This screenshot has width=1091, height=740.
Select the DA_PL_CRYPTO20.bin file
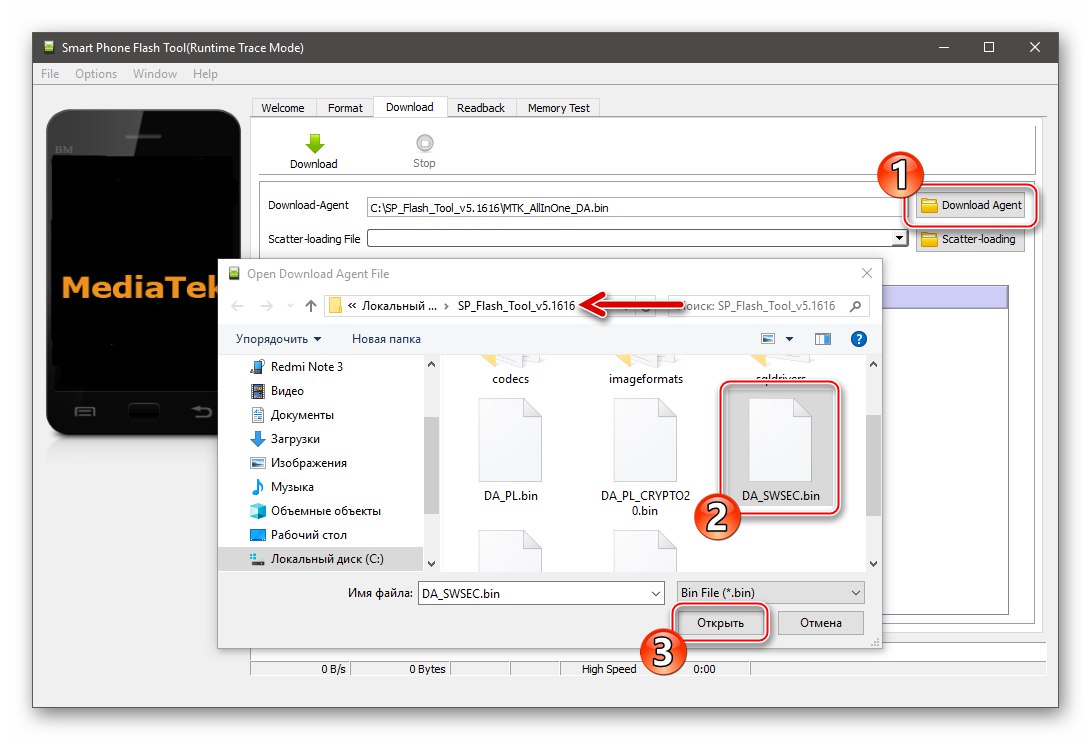645,457
